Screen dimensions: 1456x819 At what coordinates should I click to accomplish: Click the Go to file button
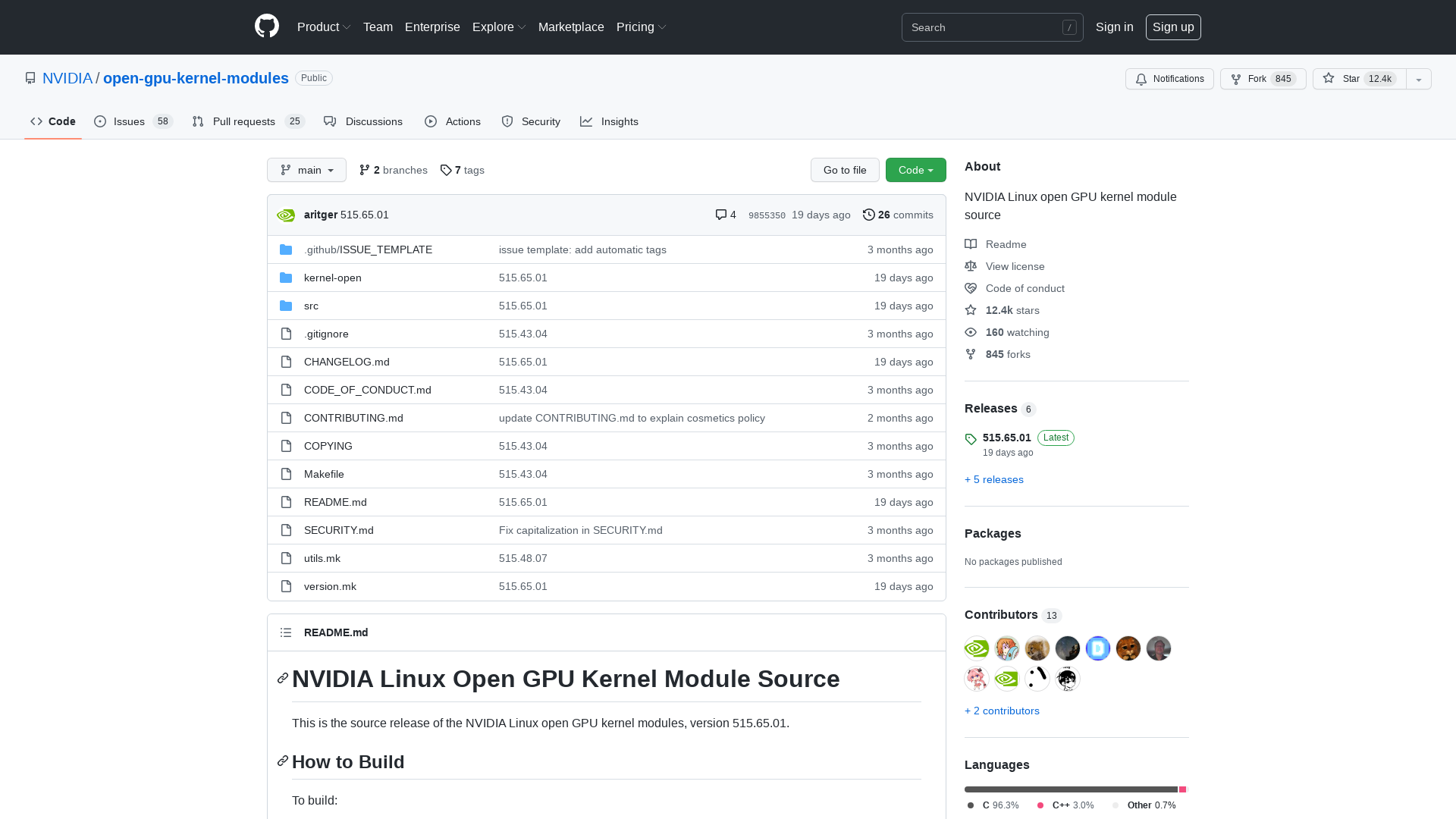[845, 170]
